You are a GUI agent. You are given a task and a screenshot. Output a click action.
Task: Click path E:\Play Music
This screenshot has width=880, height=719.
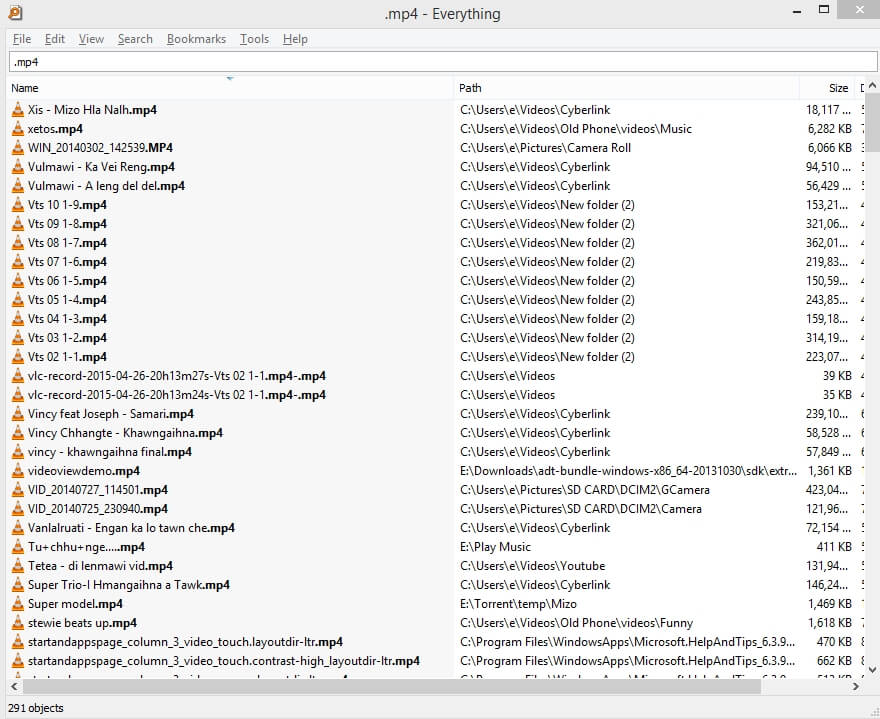click(x=495, y=547)
